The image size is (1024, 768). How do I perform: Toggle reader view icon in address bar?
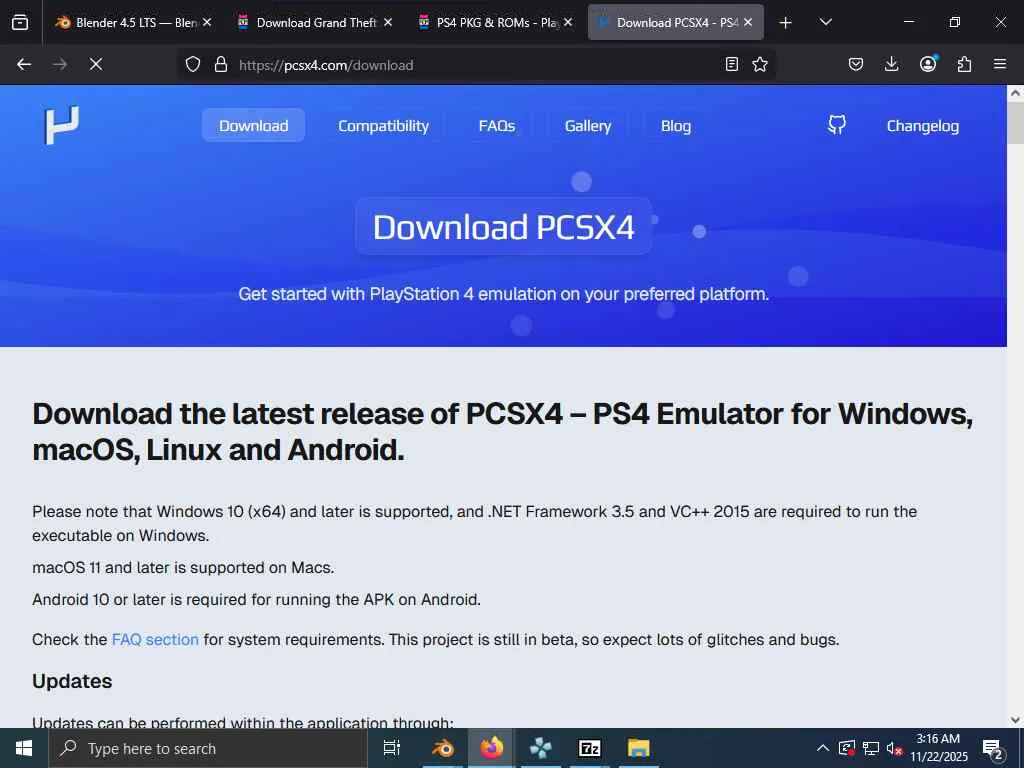(732, 64)
